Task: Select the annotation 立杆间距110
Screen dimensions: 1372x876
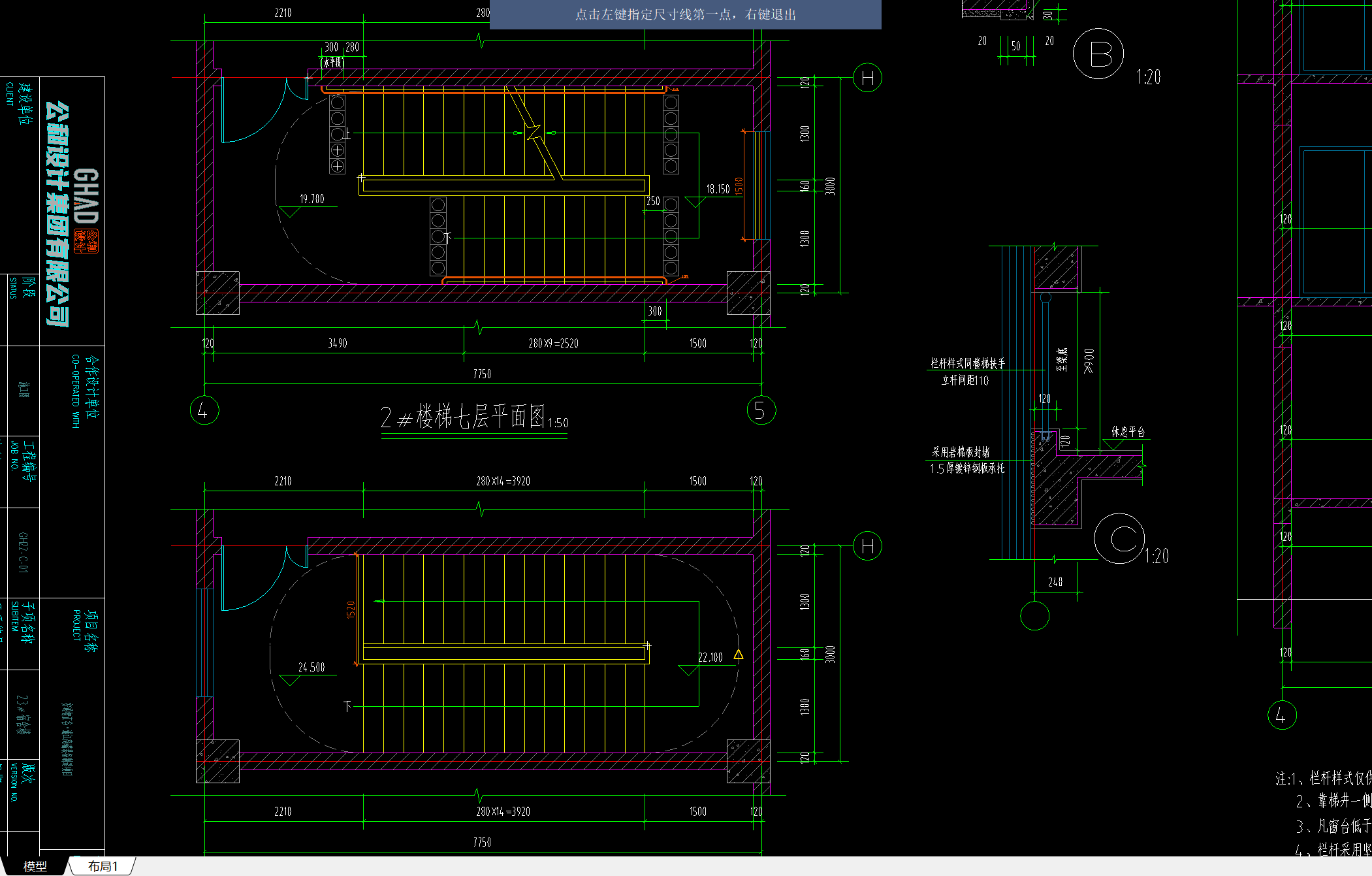Action: pos(965,380)
